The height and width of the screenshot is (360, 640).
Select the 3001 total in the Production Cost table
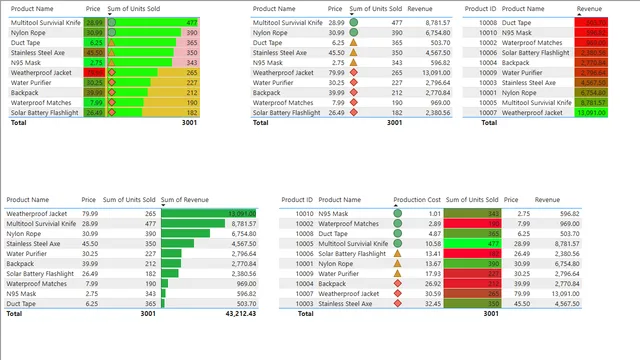pyautogui.click(x=491, y=313)
